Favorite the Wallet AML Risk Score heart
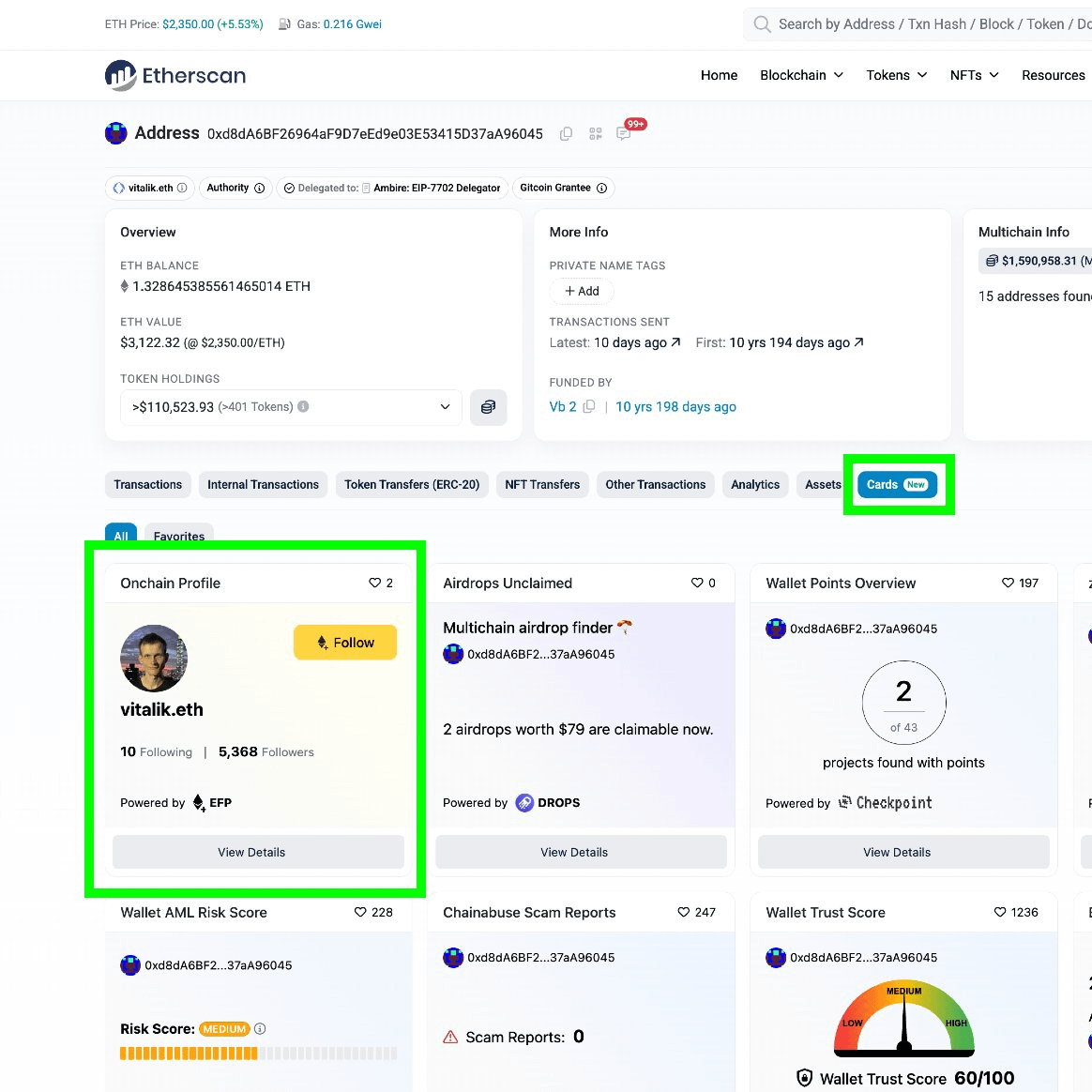The height and width of the screenshot is (1092, 1092). [x=360, y=912]
